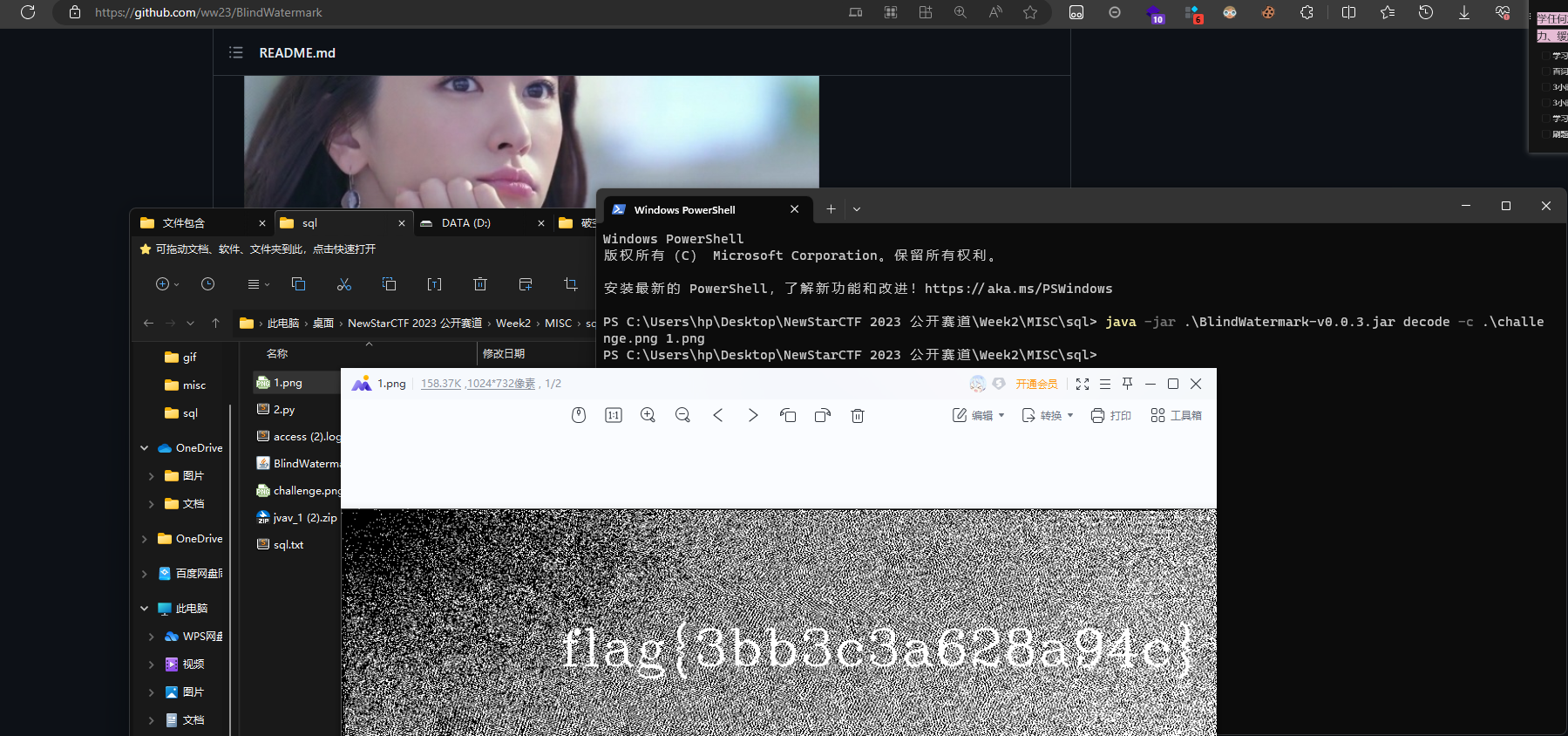Pin the image viewer window on top
This screenshot has width=1568, height=736.
[x=1128, y=384]
